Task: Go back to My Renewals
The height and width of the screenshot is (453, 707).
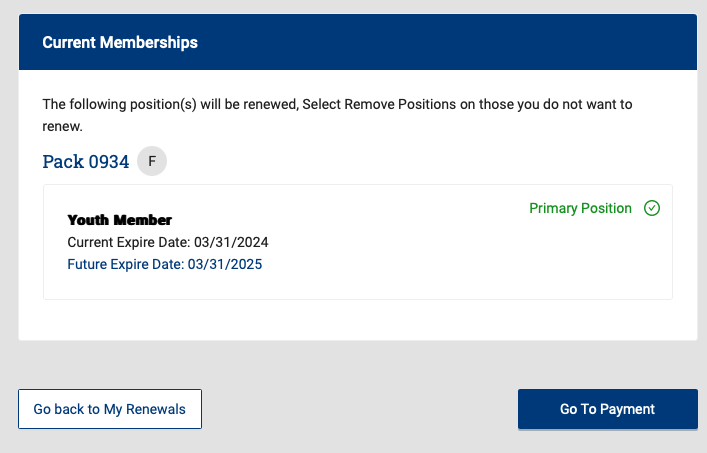Action: (110, 409)
